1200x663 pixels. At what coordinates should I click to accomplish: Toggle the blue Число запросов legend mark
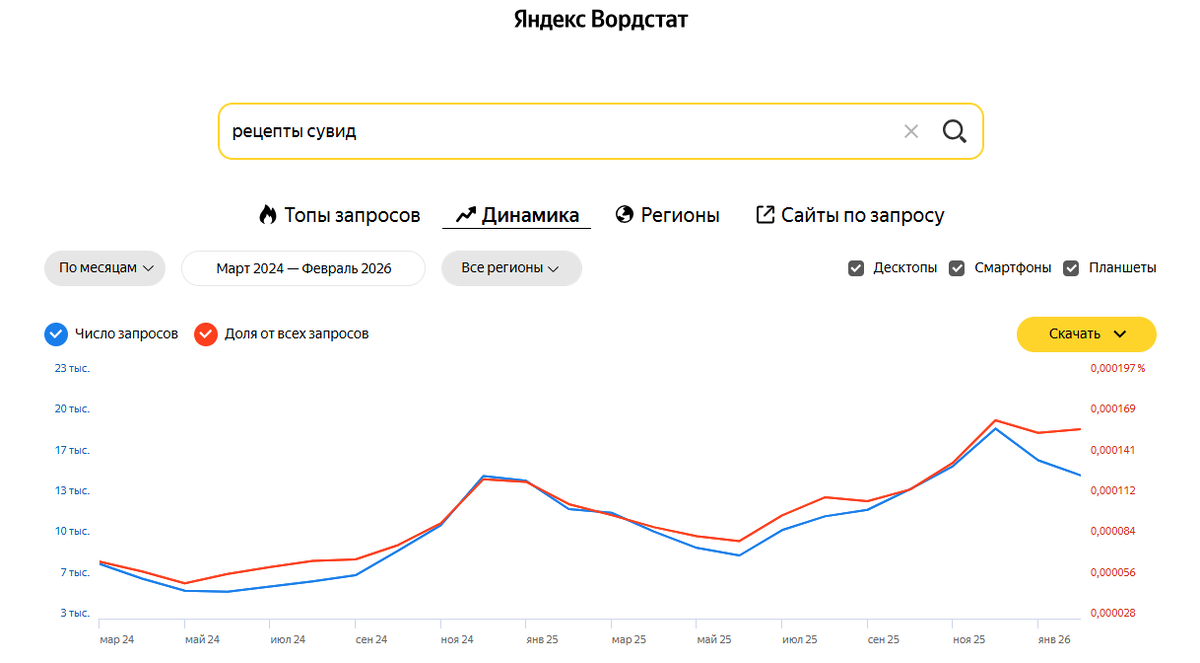pos(56,334)
